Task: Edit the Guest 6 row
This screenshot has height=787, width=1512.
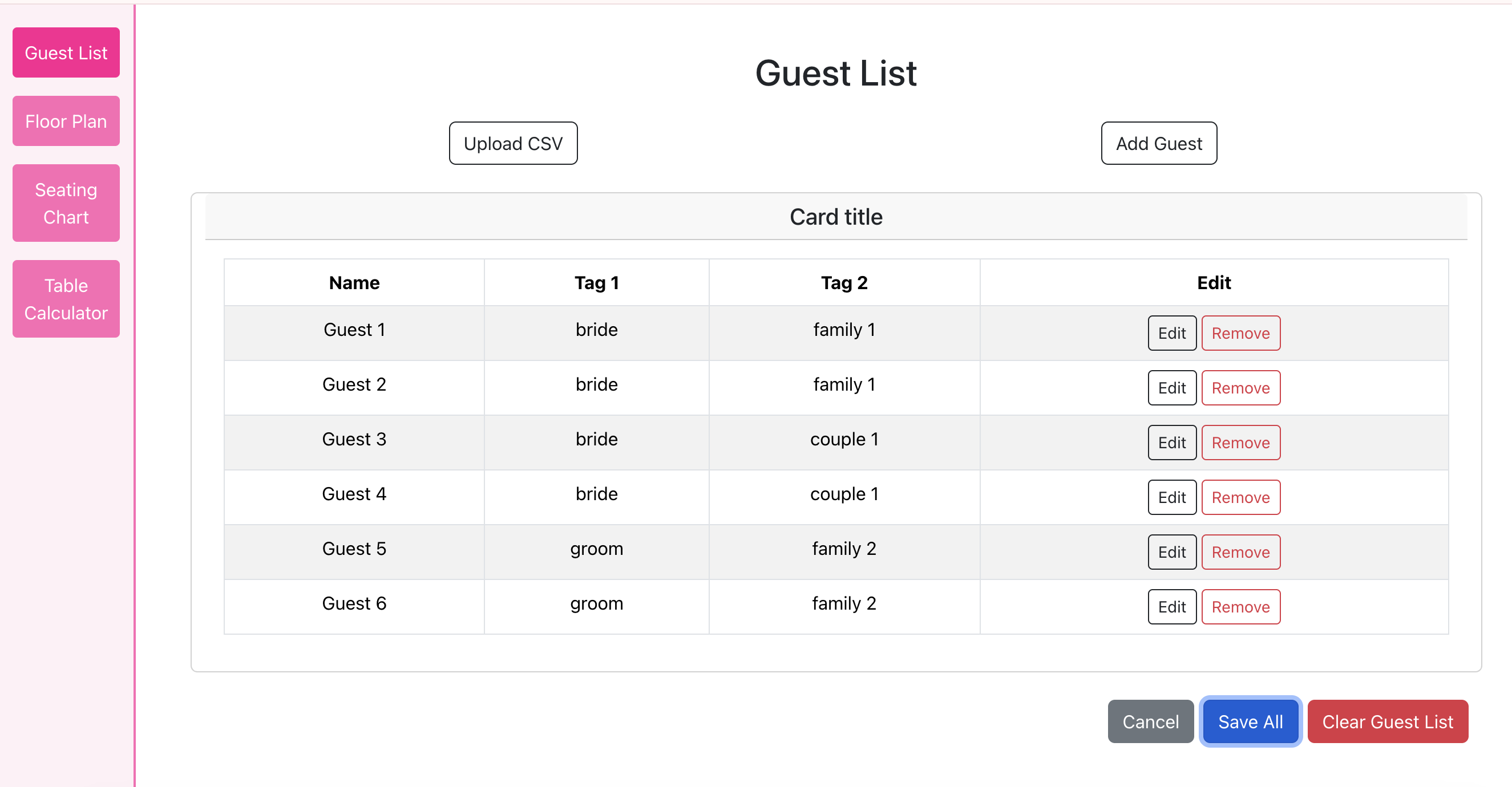Action: tap(1171, 607)
